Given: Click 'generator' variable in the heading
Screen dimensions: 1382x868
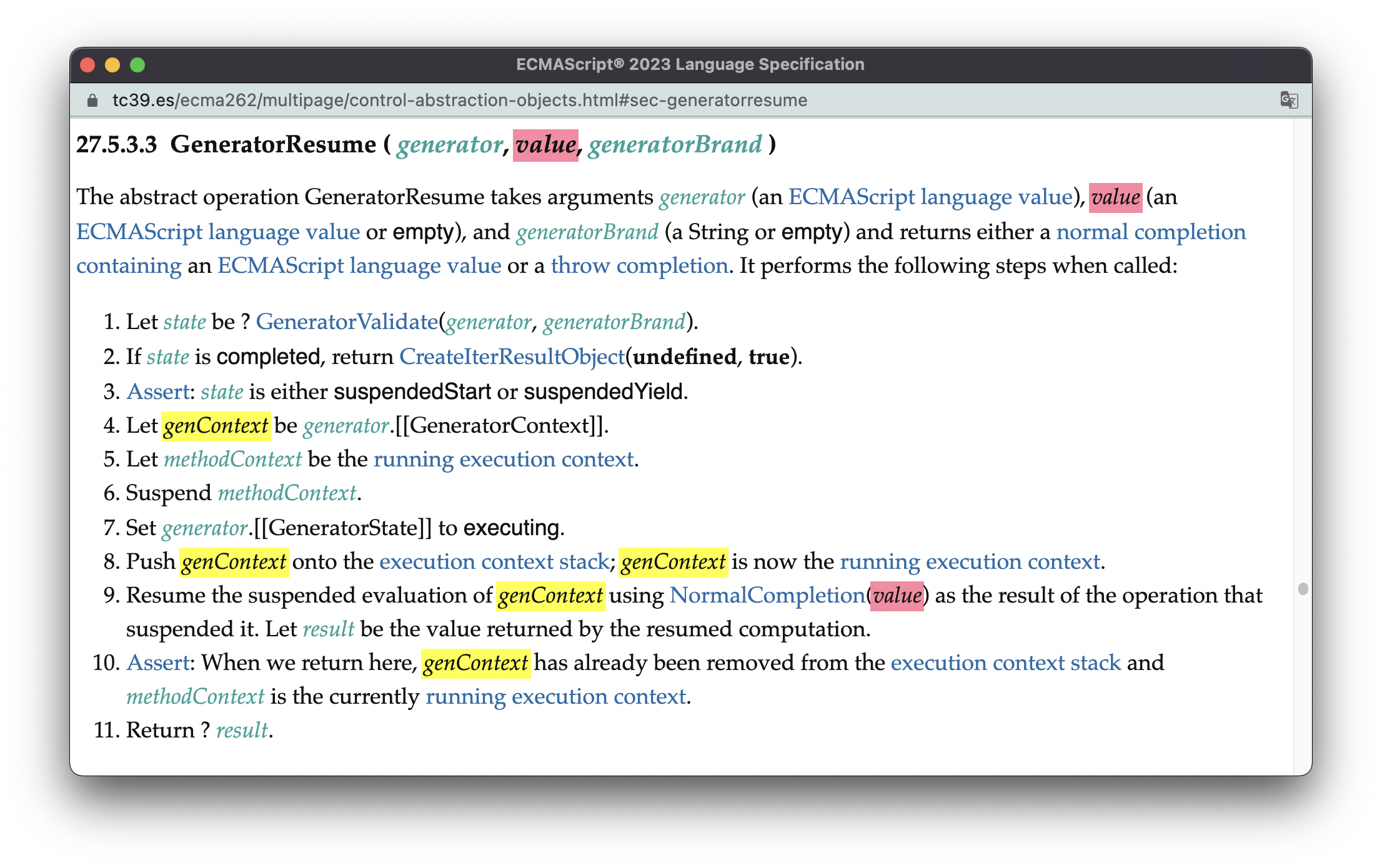Looking at the screenshot, I should tap(449, 145).
